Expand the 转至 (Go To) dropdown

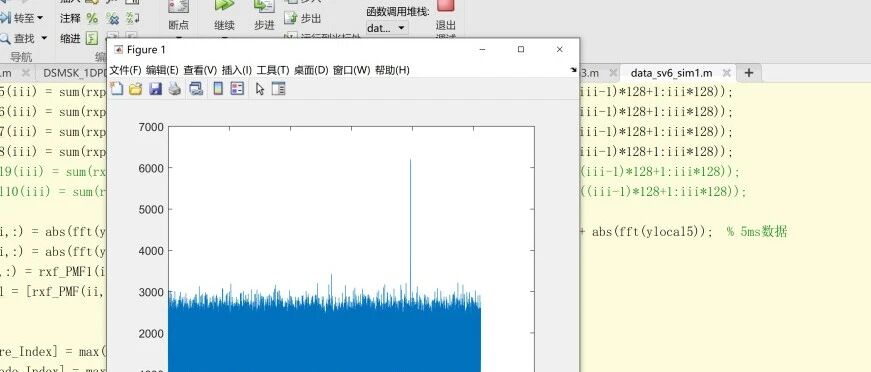[x=40, y=18]
